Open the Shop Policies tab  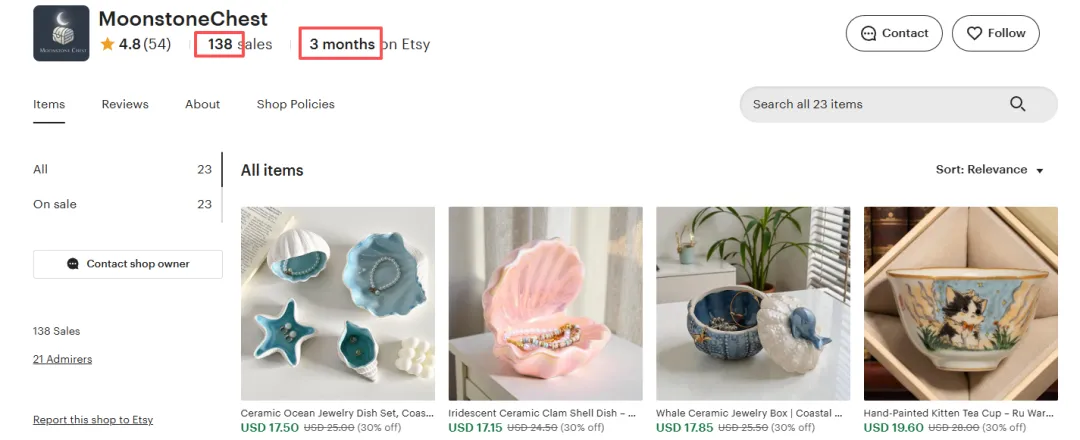pos(295,104)
